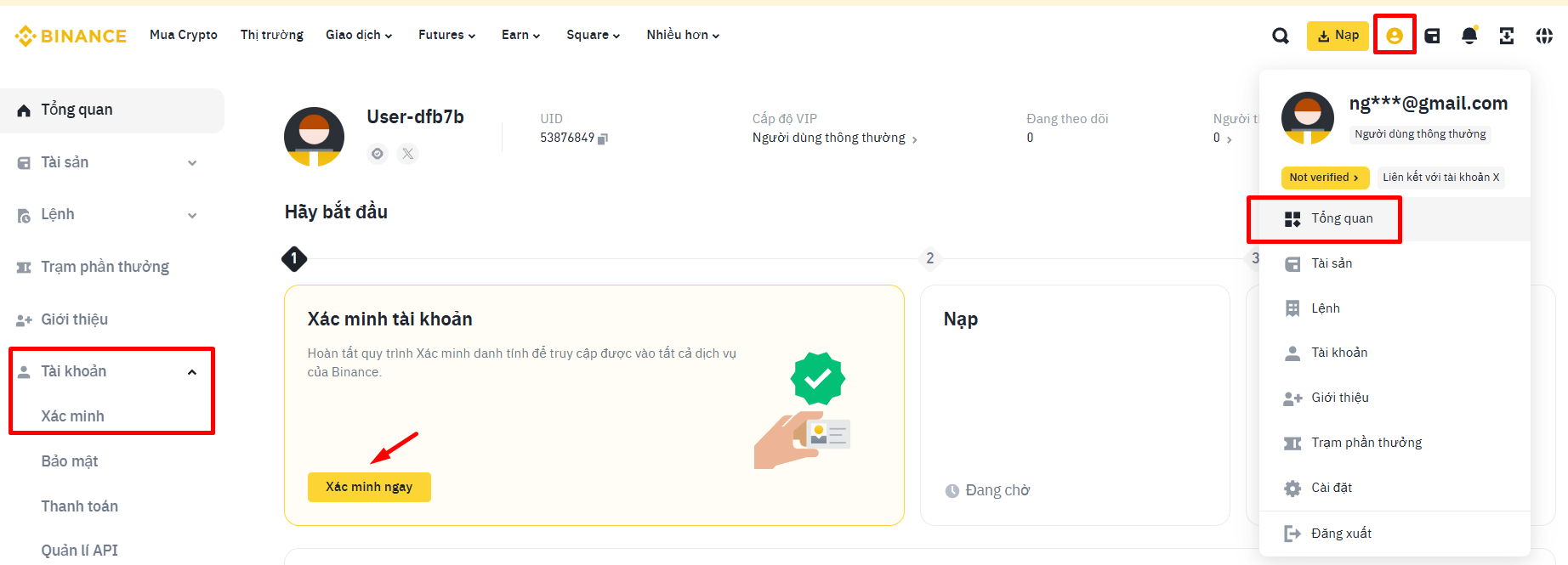This screenshot has width=1568, height=565.
Task: Expand Giao dịch dropdown menu
Action: (x=359, y=35)
